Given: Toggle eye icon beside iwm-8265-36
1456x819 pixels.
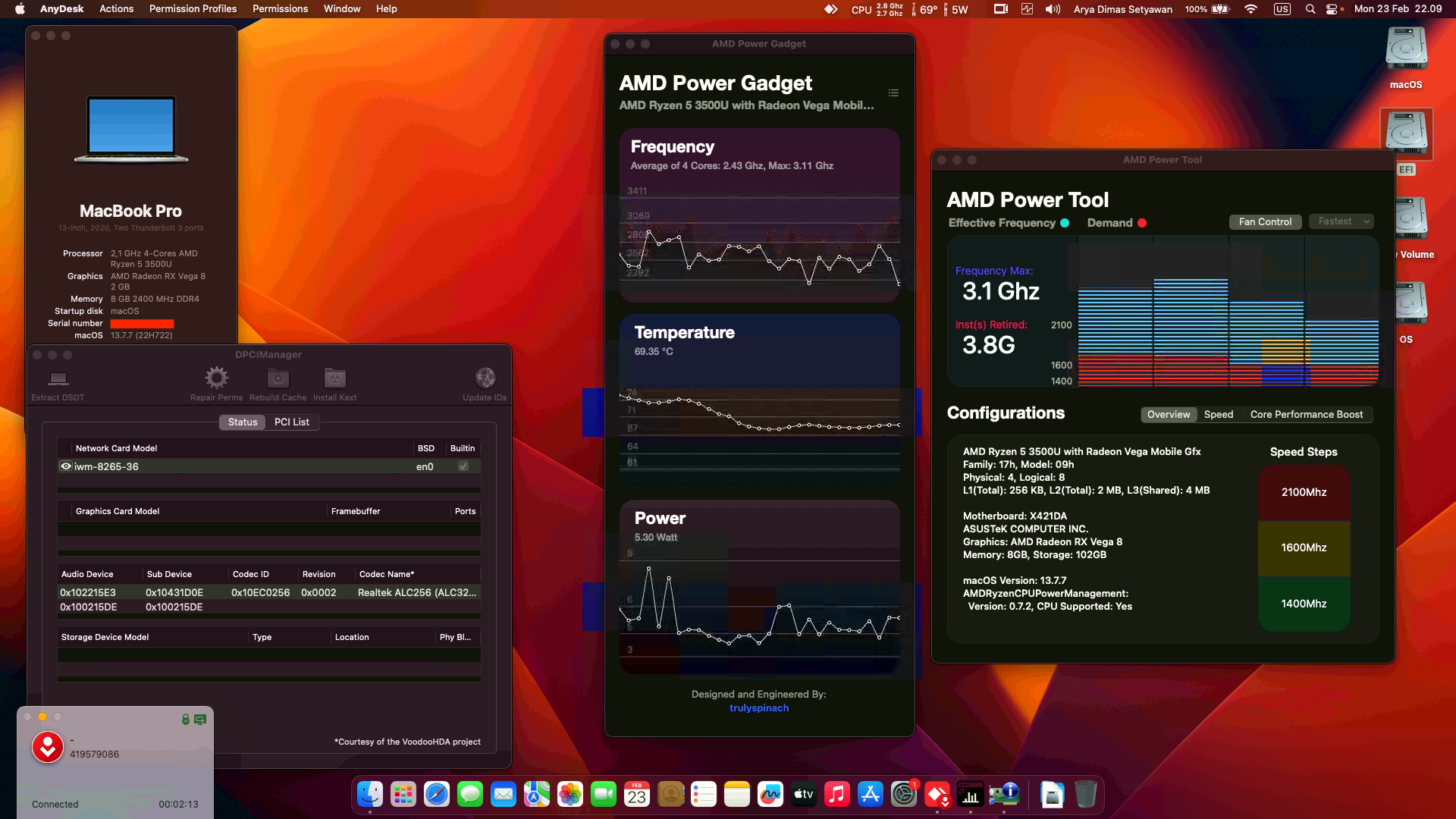Looking at the screenshot, I should click(66, 466).
